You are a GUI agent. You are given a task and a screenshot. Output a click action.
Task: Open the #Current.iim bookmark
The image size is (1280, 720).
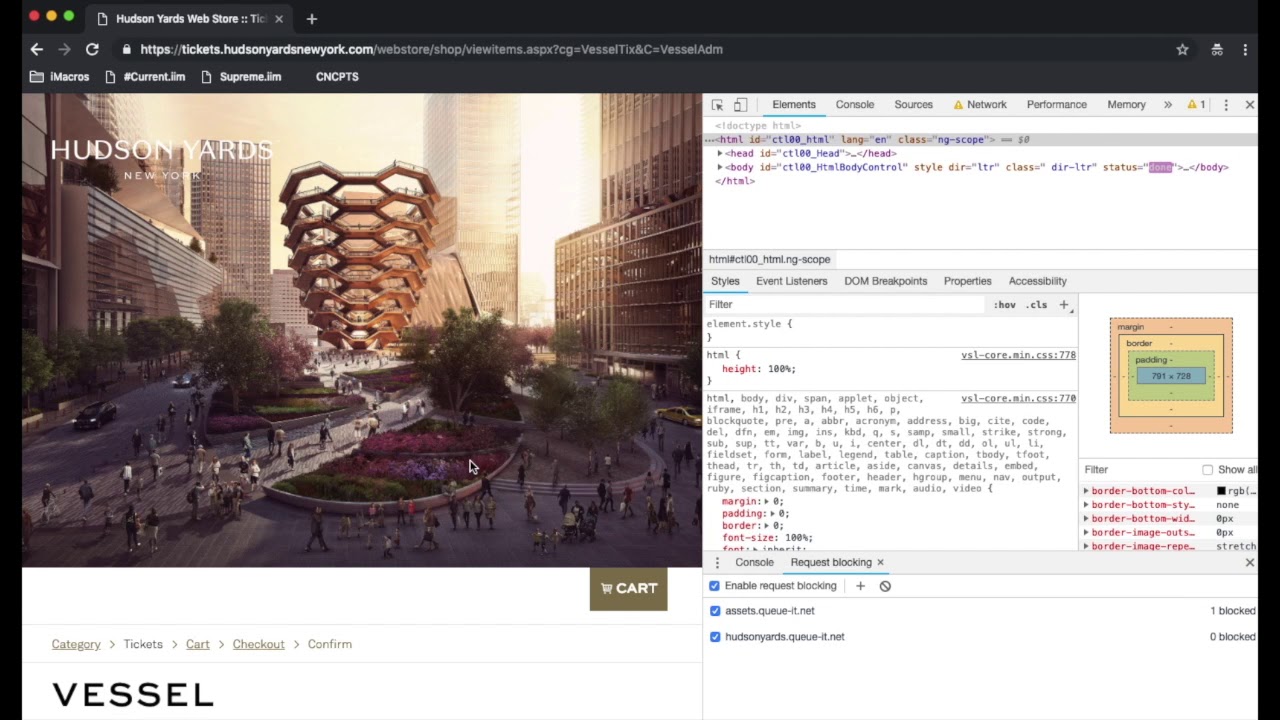144,77
